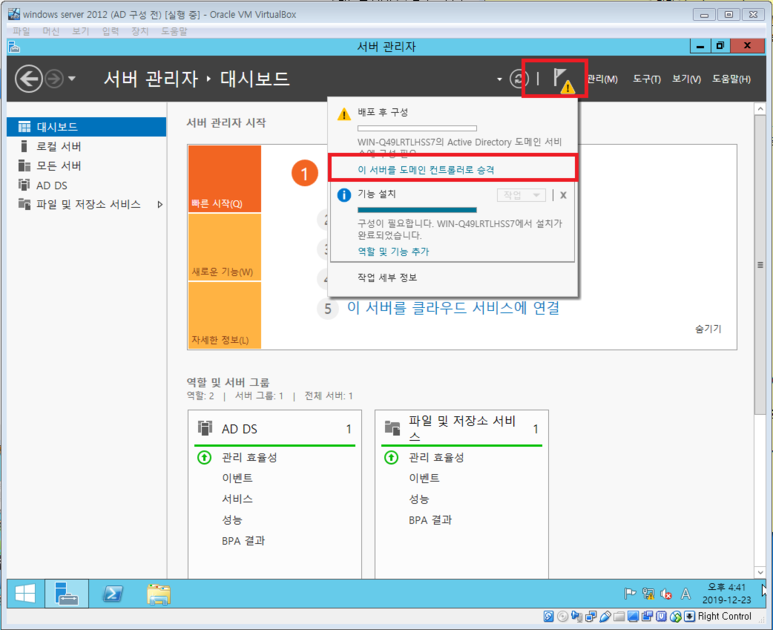The width and height of the screenshot is (773, 630).
Task: Open the 보기(V) menu in Server Manager
Action: 686,79
